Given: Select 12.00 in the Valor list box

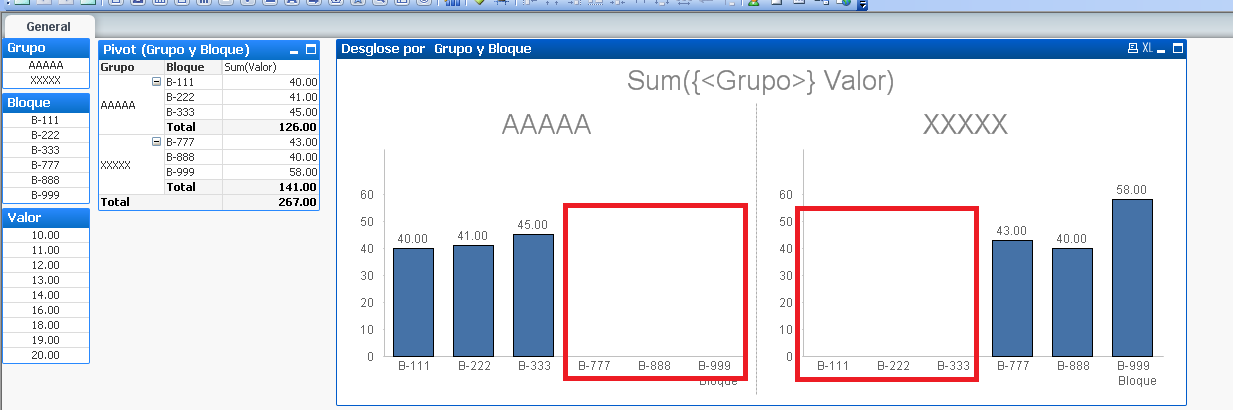Looking at the screenshot, I should [x=46, y=265].
